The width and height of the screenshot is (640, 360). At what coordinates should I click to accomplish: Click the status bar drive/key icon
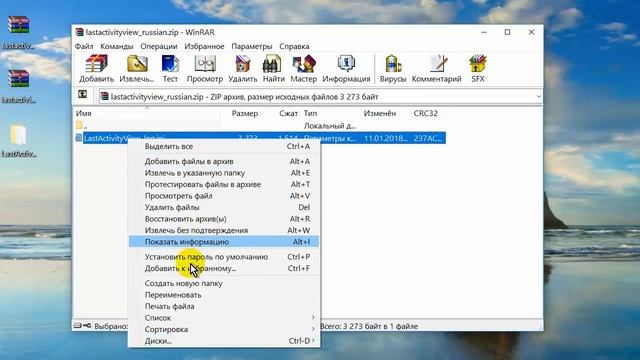coord(82,326)
